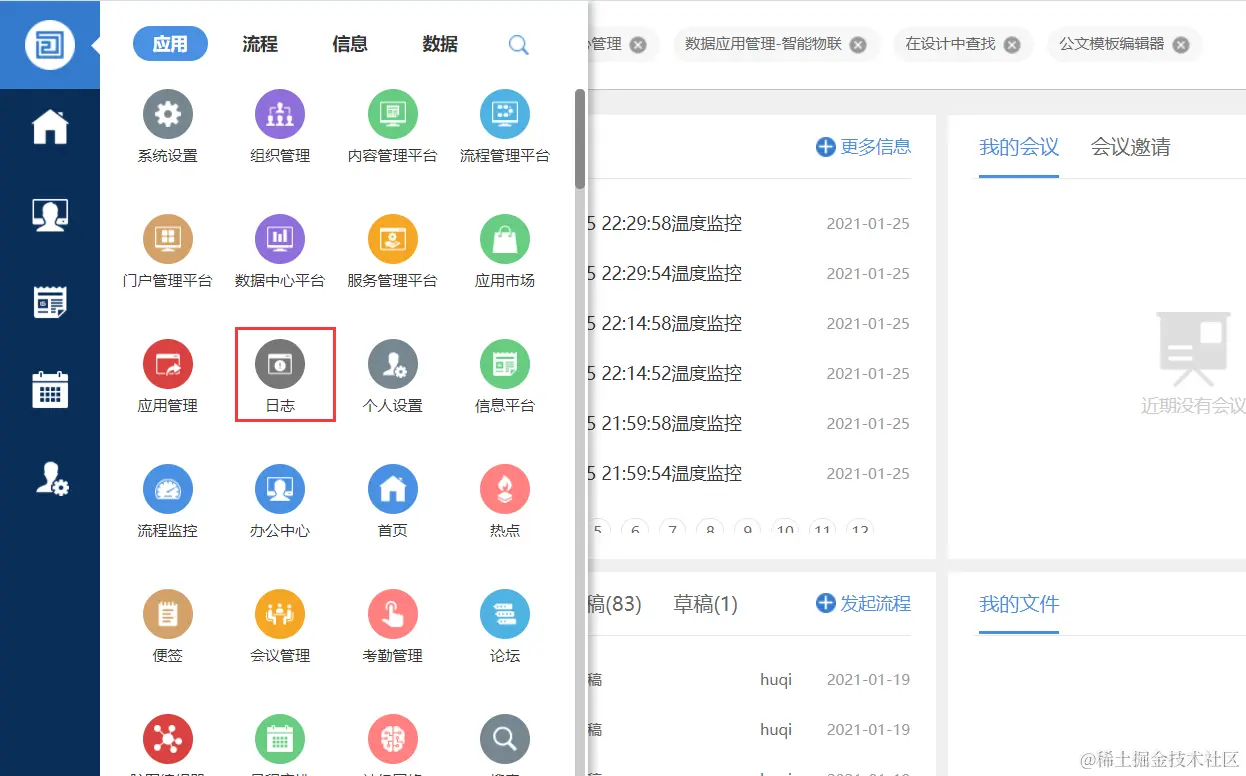
Task: Click the platform logo in sidebar top
Action: [x=50, y=45]
